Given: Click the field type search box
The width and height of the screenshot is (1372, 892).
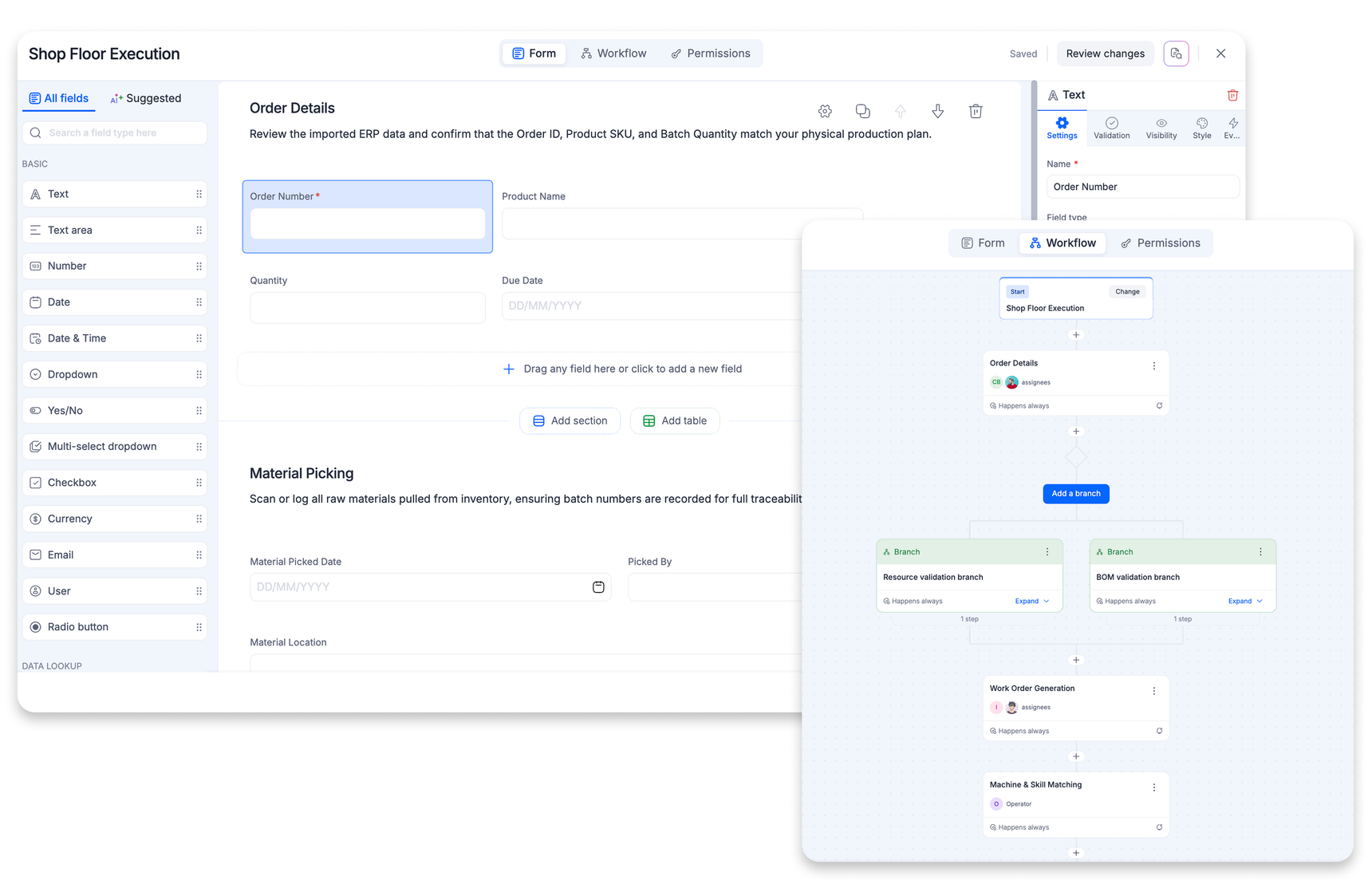Looking at the screenshot, I should pos(115,132).
